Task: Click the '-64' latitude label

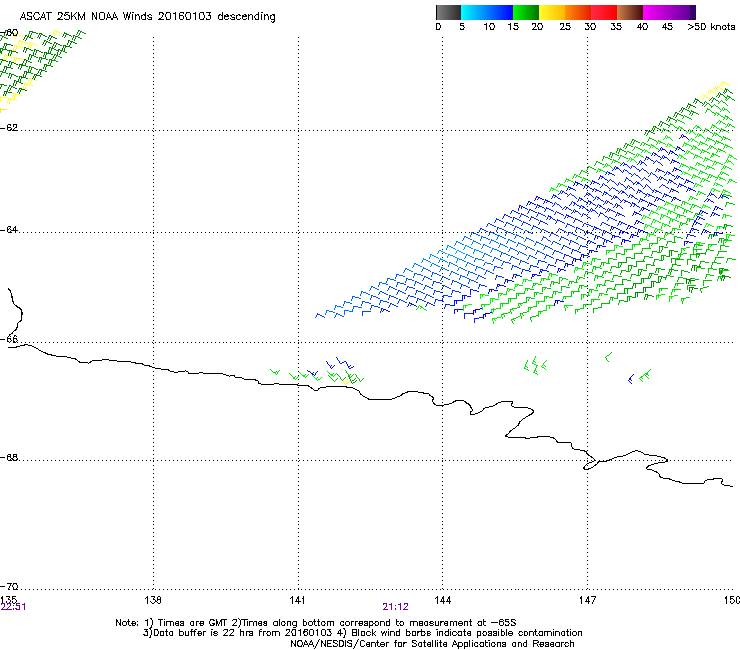Action: point(9,230)
